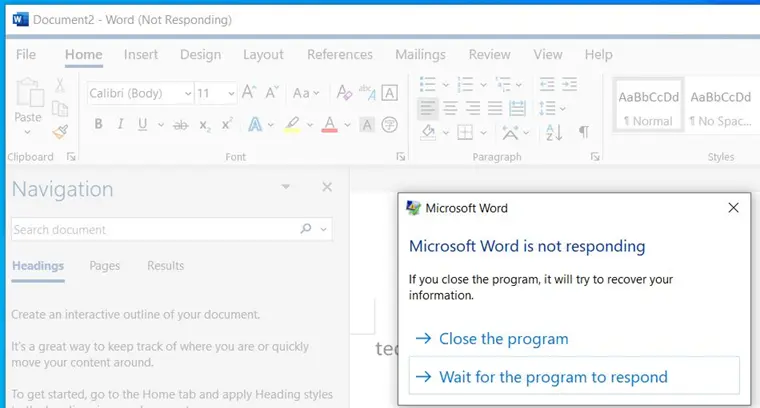Justify paragraph text
760x408 pixels.
coord(495,108)
